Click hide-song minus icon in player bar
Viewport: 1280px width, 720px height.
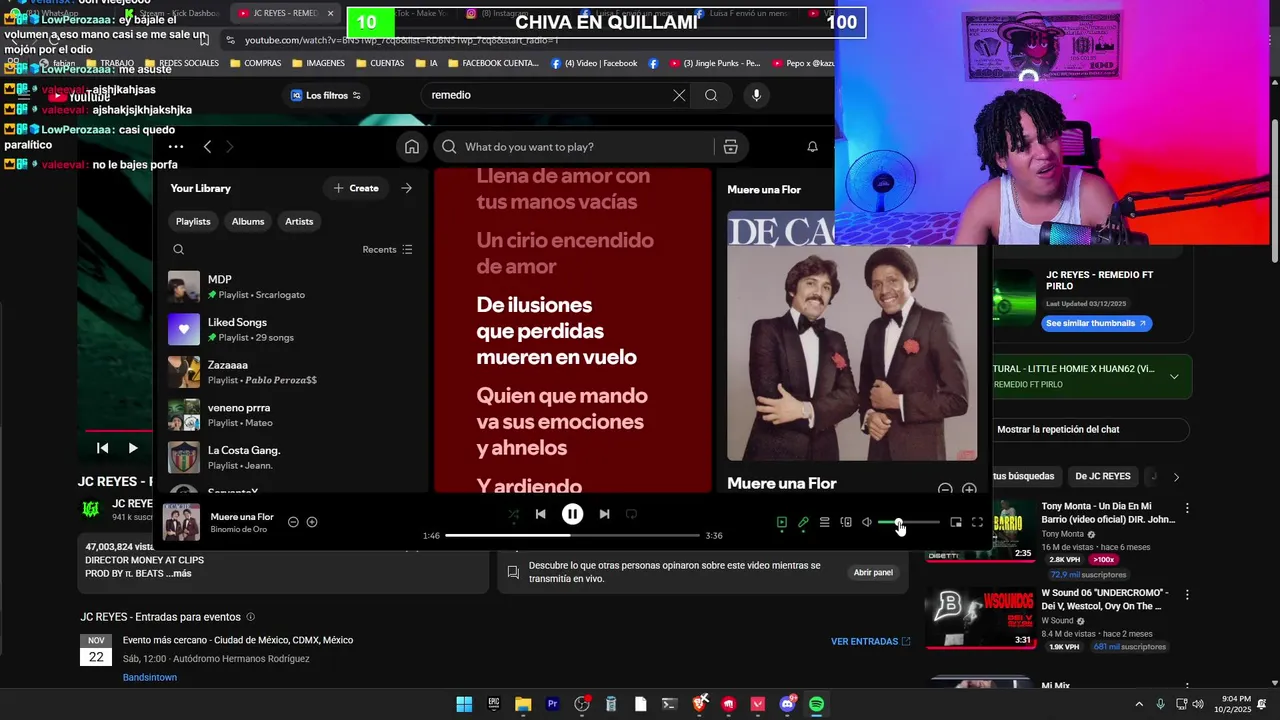(x=293, y=522)
